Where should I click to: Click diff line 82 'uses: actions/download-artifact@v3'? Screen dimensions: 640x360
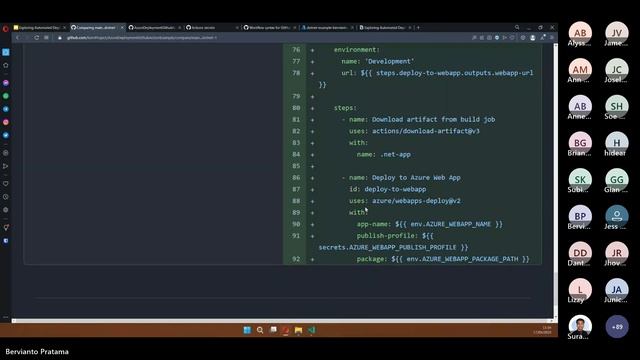pyautogui.click(x=414, y=131)
